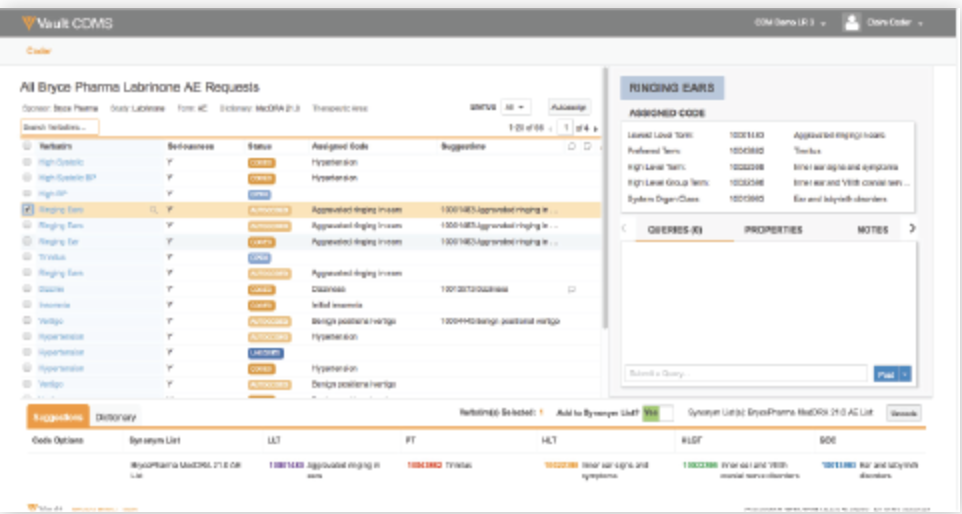Focus the Search Verbatims field

click(x=60, y=128)
